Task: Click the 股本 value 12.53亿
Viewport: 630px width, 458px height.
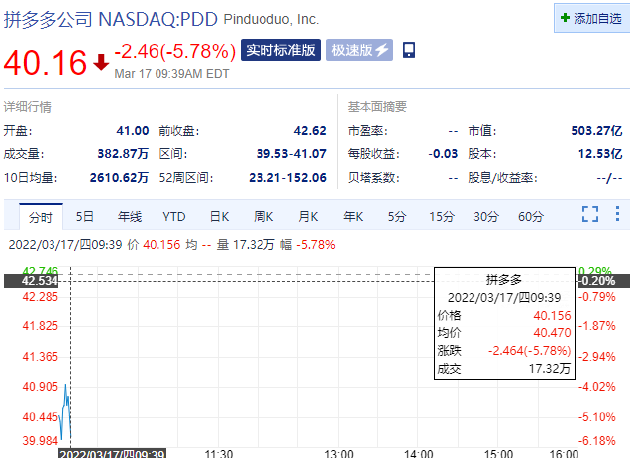Action: (600, 154)
